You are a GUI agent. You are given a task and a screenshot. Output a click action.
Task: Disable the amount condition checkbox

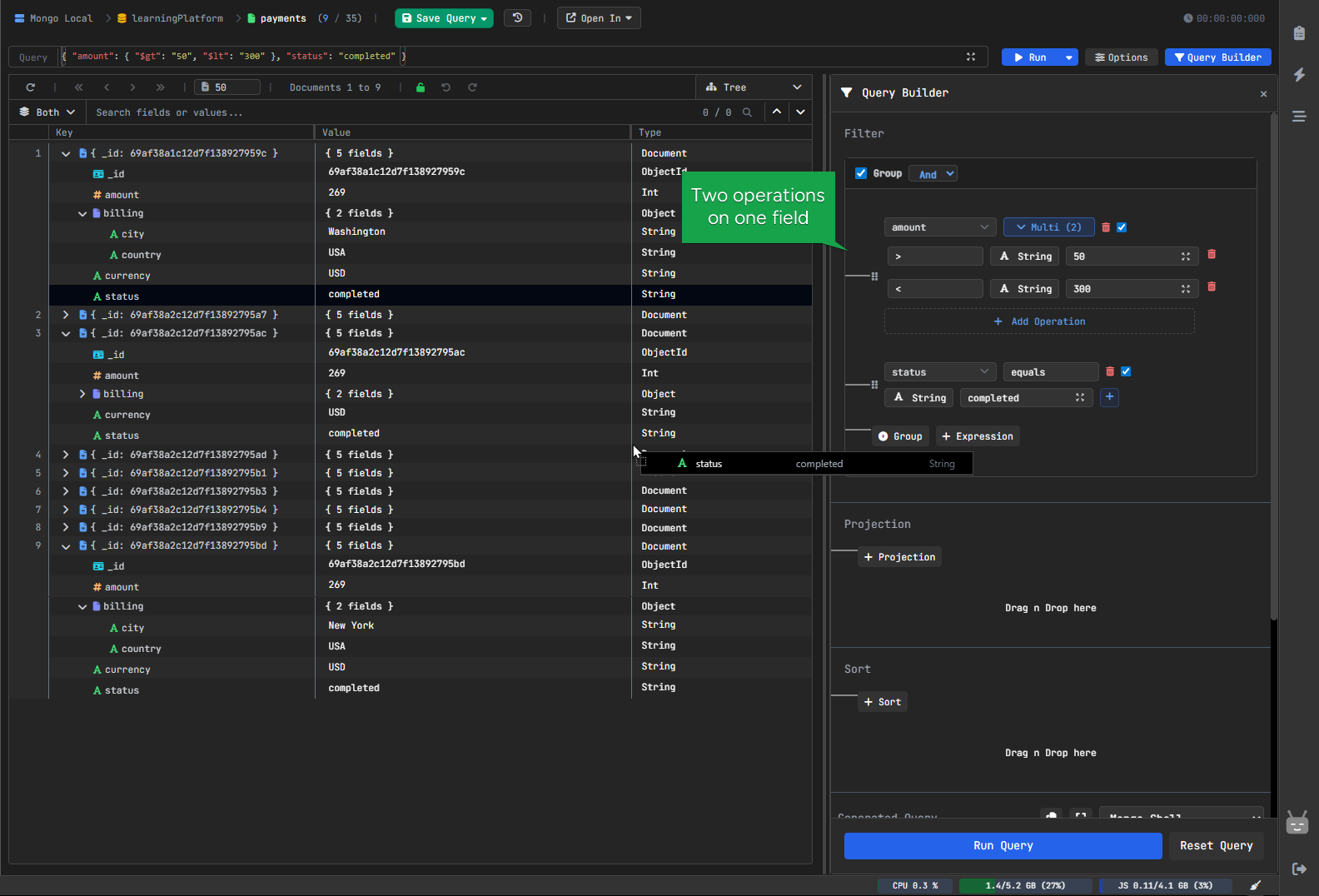tap(1122, 227)
